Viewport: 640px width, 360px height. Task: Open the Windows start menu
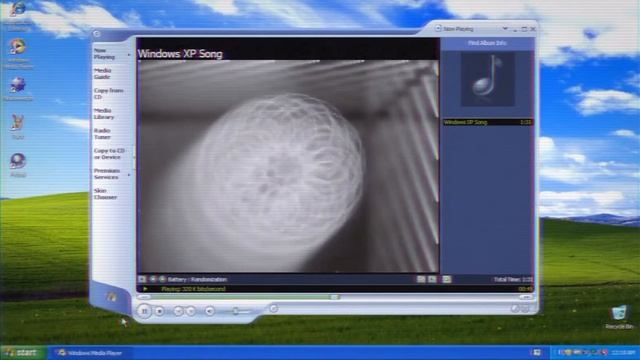point(22,353)
